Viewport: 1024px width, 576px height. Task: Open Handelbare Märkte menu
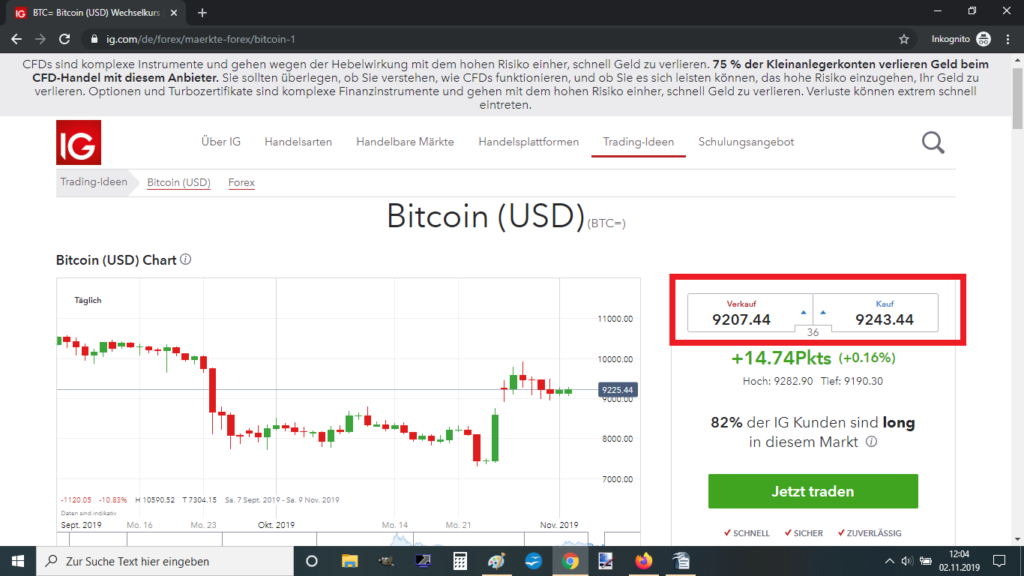(405, 142)
